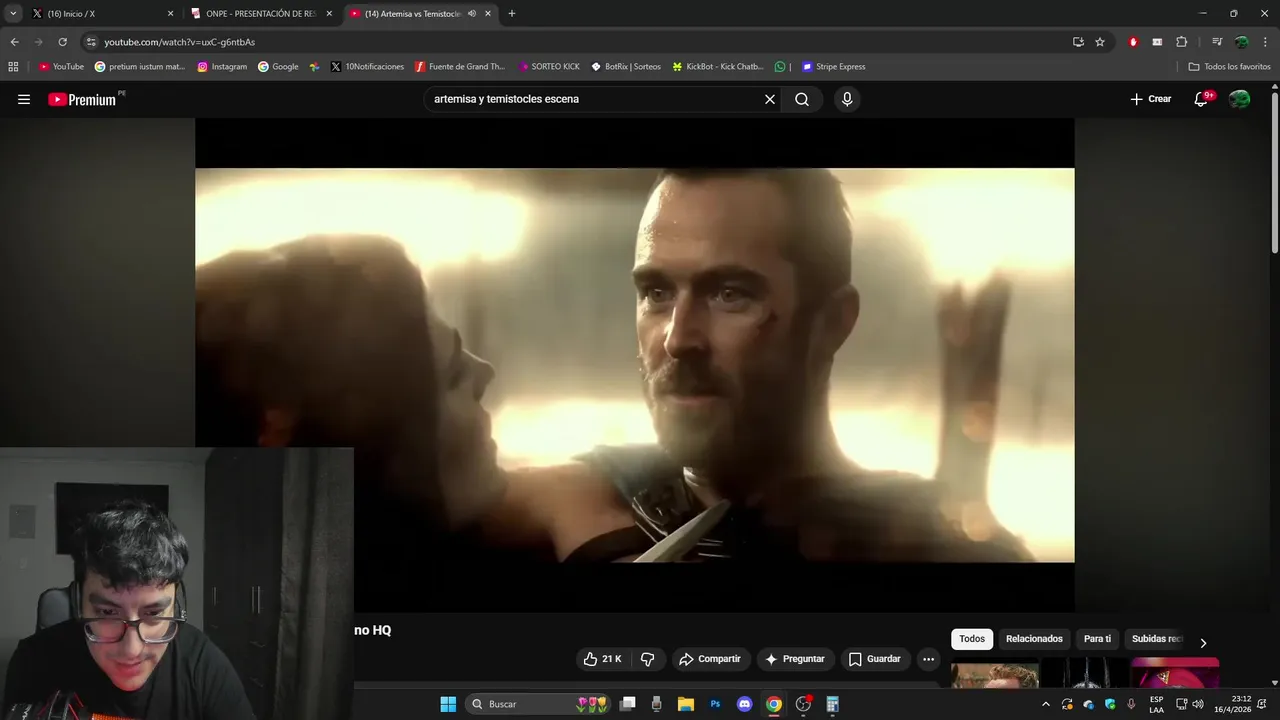1280x720 pixels.
Task: Click the taskbar Buscar search box
Action: [x=538, y=704]
